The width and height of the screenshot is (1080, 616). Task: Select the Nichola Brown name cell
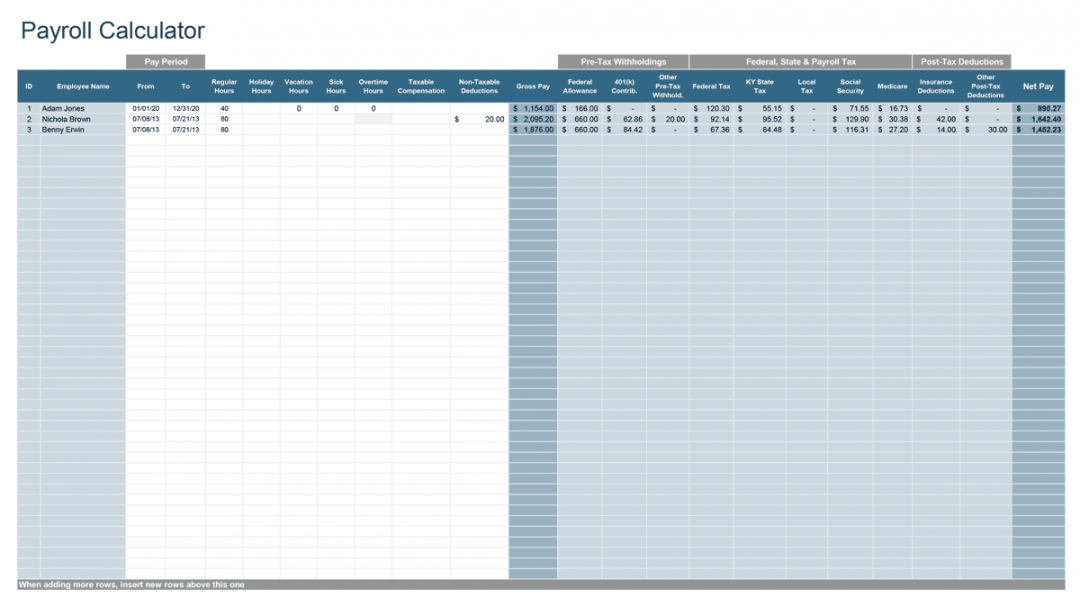[66, 119]
